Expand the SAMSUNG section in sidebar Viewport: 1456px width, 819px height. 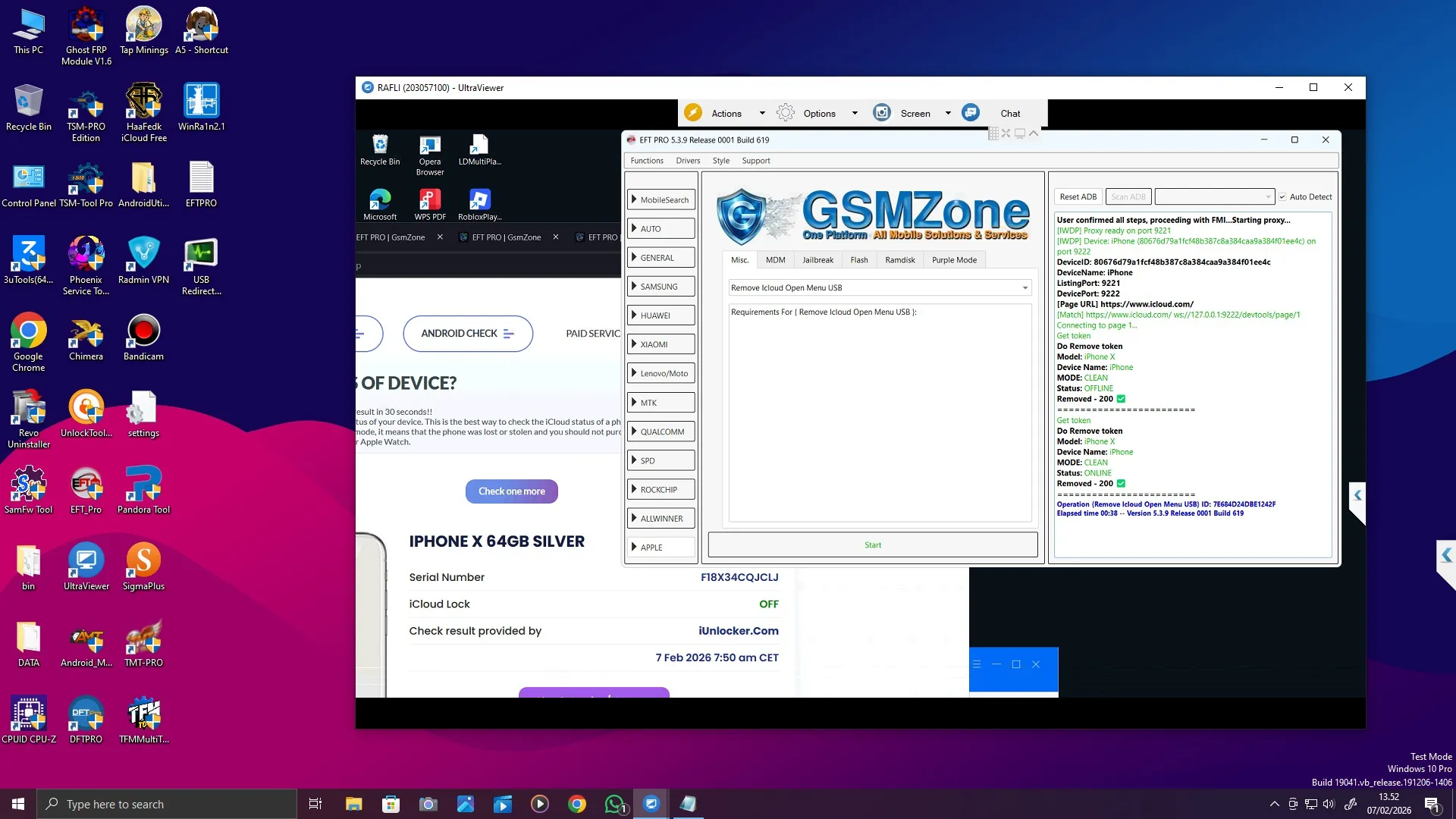(661, 287)
